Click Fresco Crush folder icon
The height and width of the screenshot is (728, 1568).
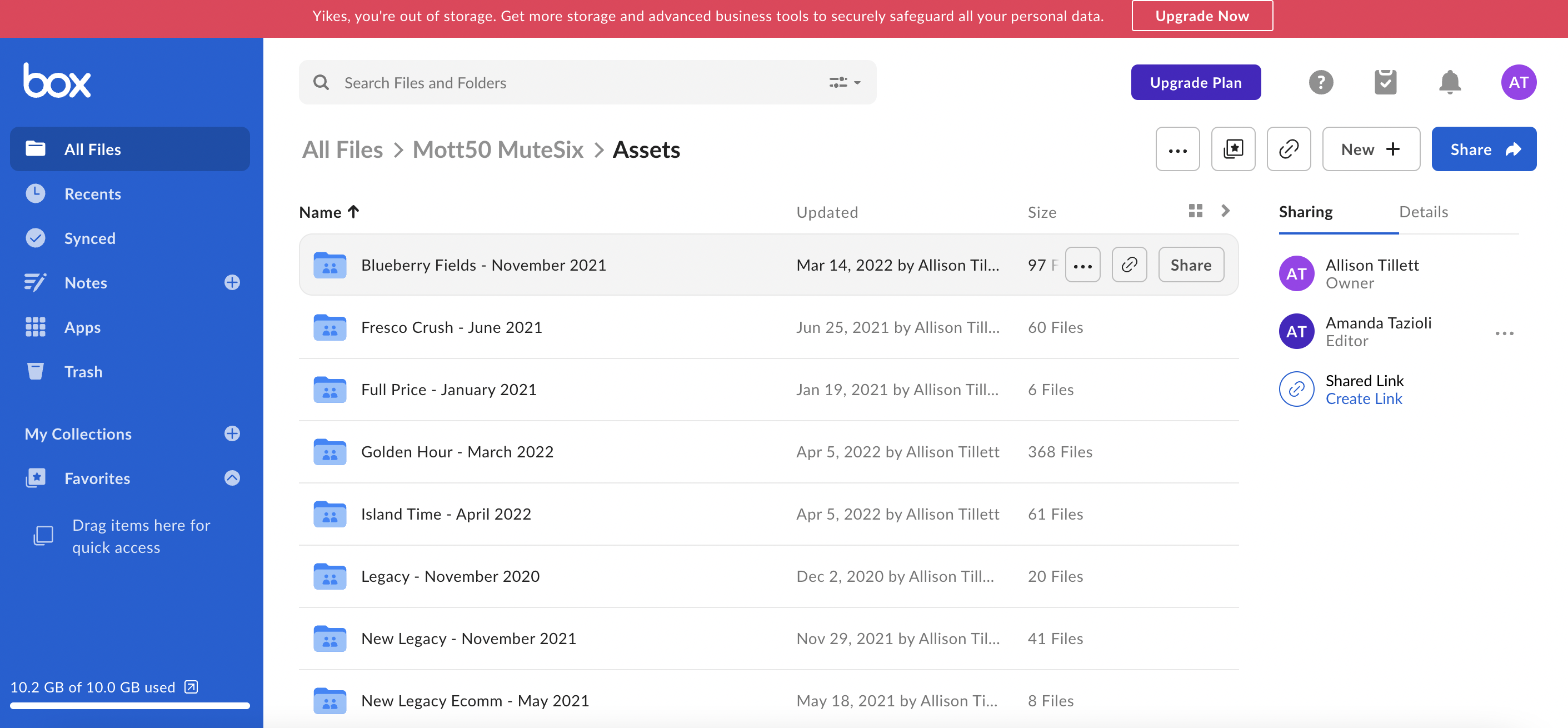pos(329,327)
